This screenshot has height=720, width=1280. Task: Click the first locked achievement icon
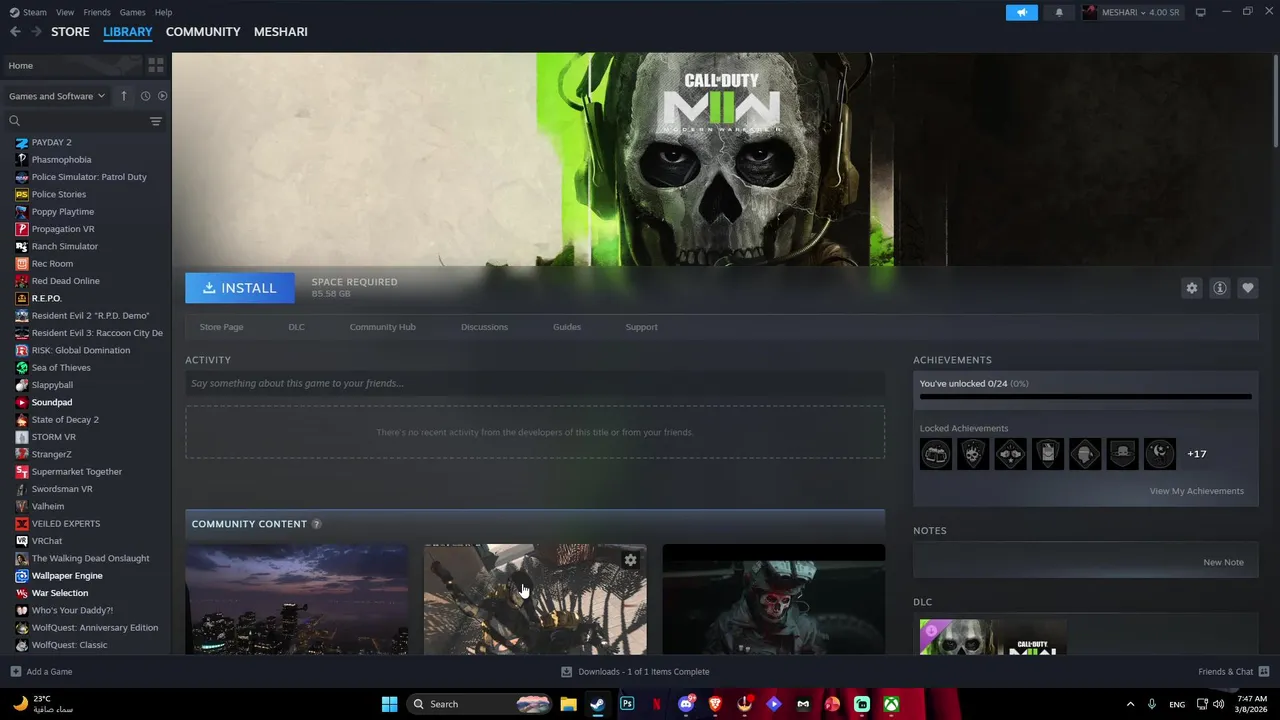coord(936,454)
